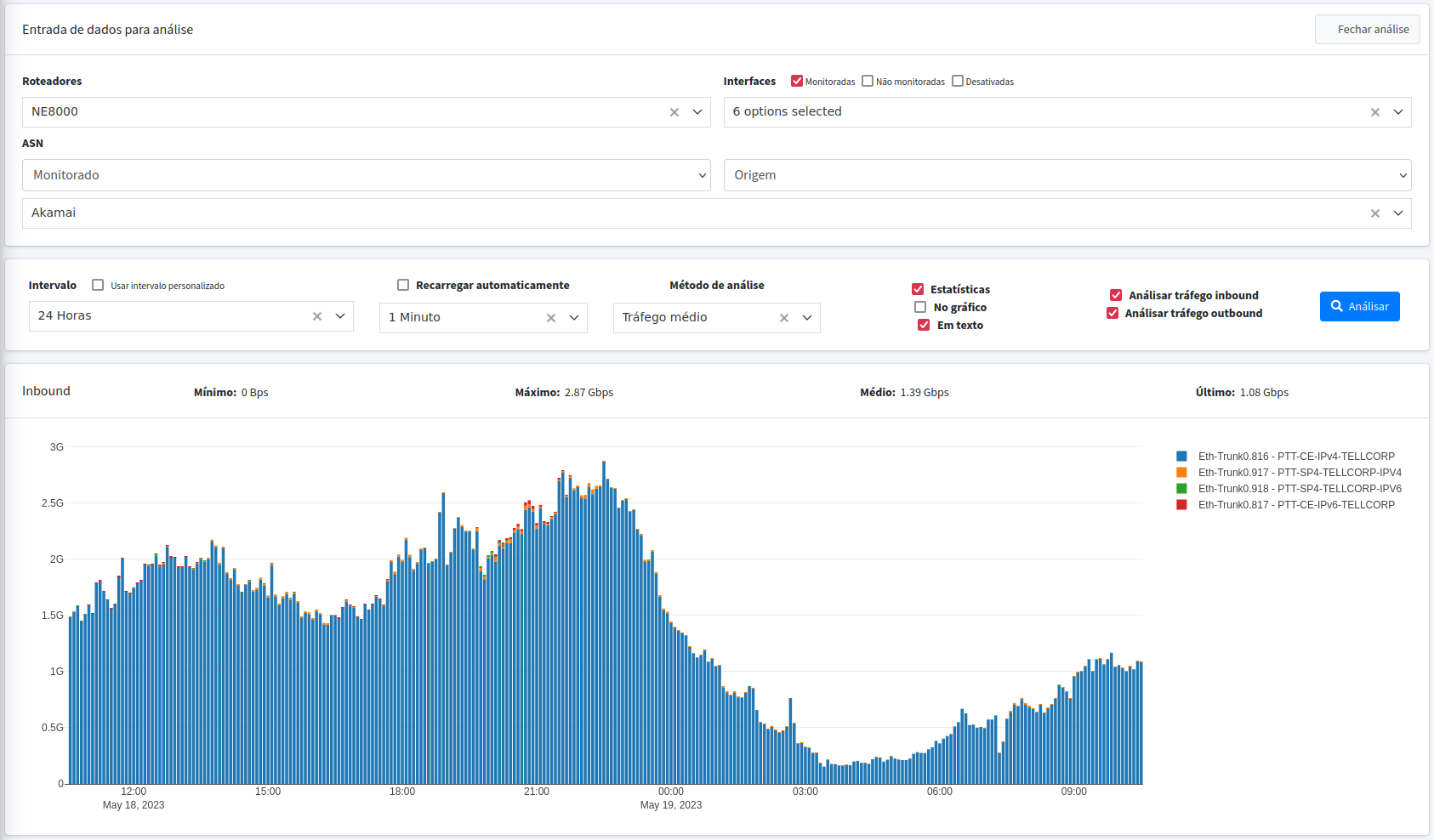Screen dimensions: 1434x840
Task: Toggle the green Eth-Trunk0.918 legend marker
Action: tap(1181, 488)
